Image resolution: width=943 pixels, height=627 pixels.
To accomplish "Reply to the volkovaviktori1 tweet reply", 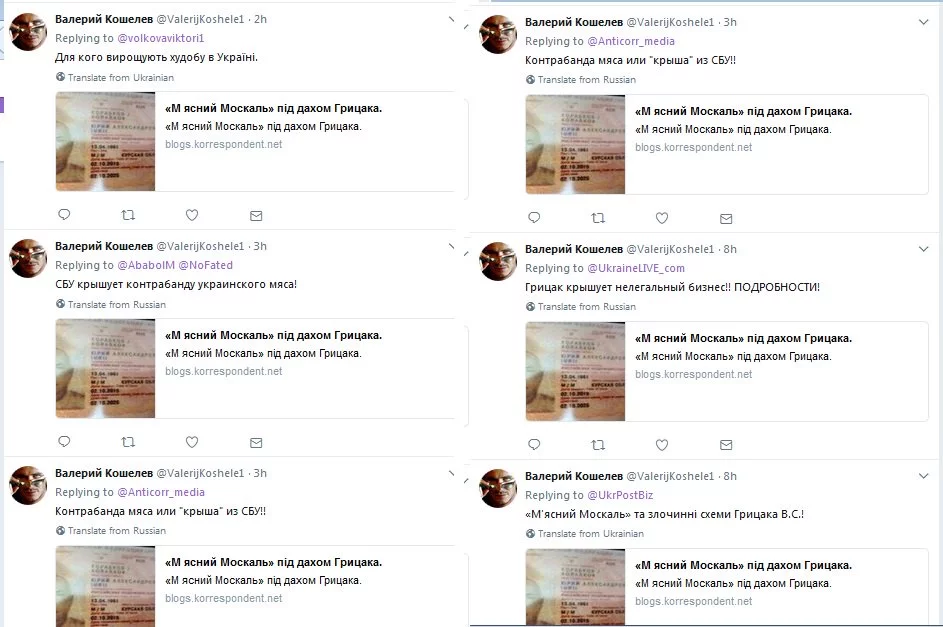I will coord(64,215).
